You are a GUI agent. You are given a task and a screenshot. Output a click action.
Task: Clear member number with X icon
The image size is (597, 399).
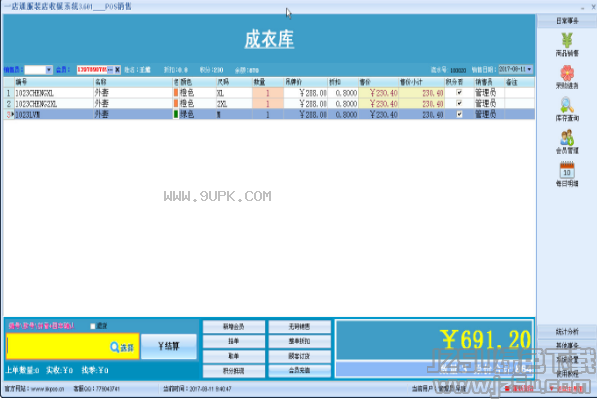tap(117, 70)
